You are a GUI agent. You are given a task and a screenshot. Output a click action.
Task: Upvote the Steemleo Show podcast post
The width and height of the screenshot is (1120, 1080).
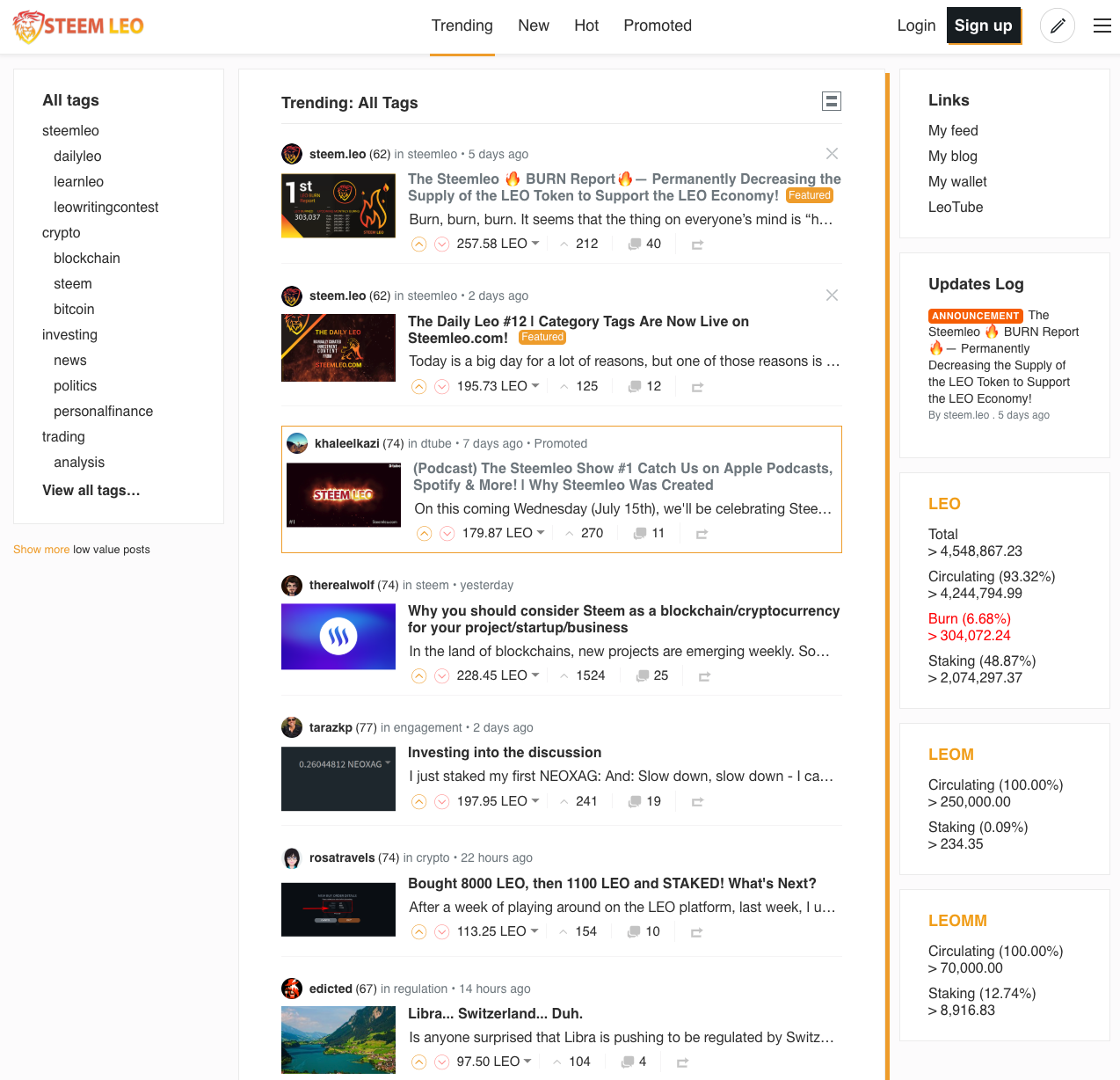coord(425,534)
